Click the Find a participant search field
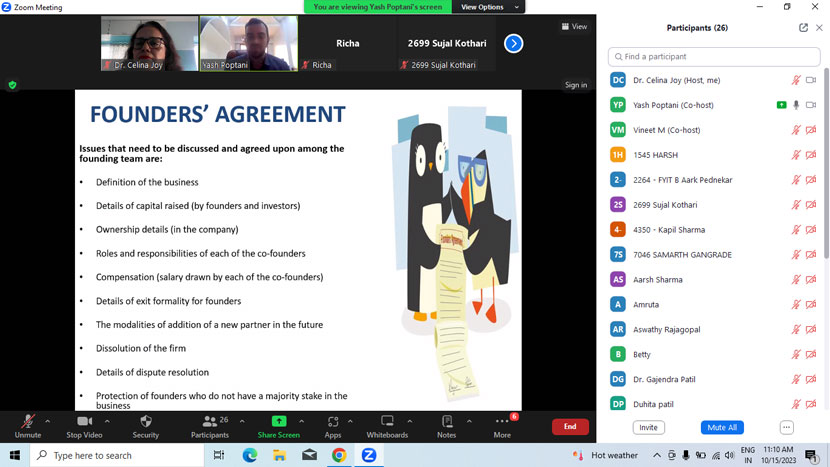The height and width of the screenshot is (467, 830). pyautogui.click(x=713, y=57)
